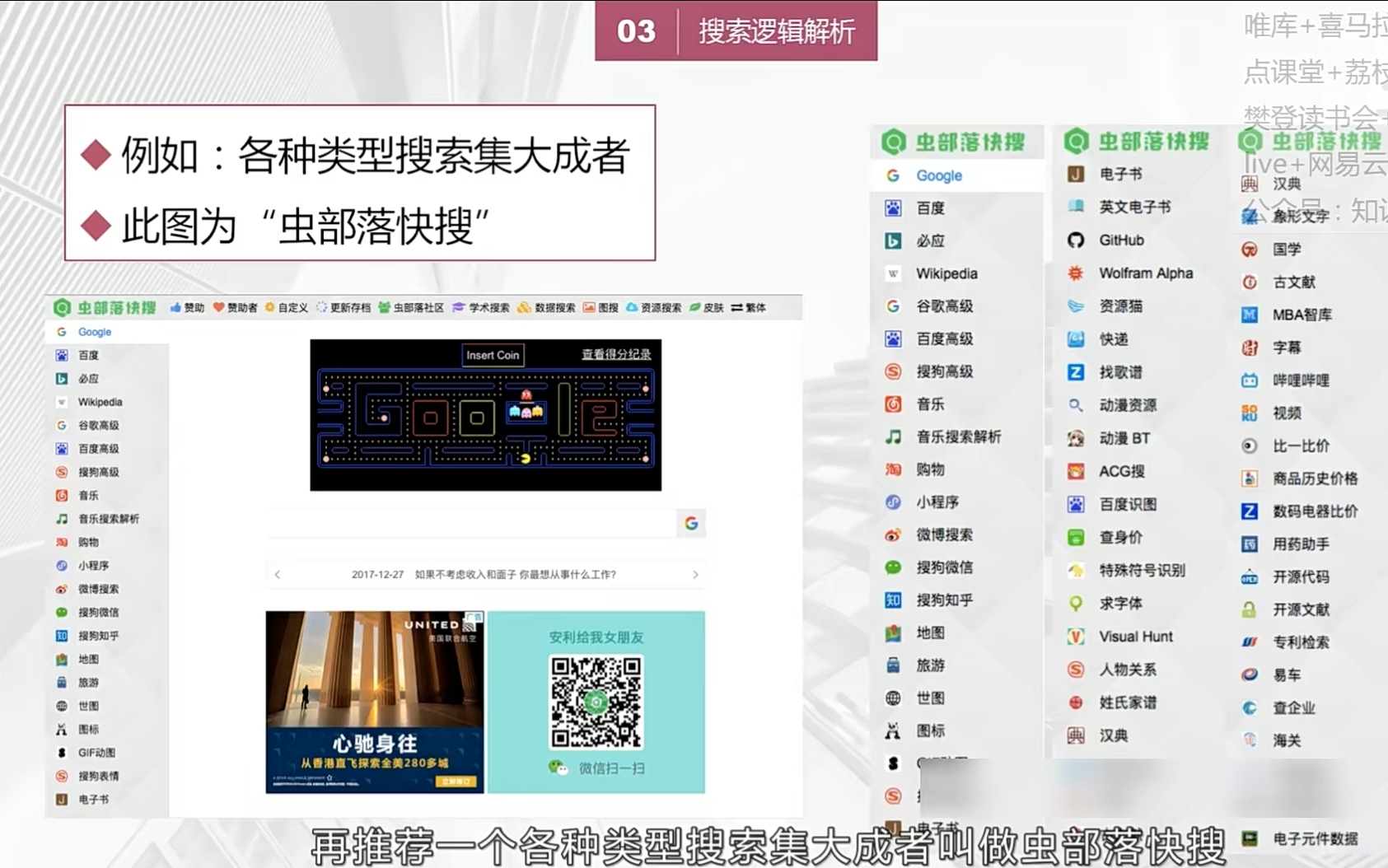The image size is (1388, 868).
Task: Click the 求字体 icon
Action: pos(1075,604)
